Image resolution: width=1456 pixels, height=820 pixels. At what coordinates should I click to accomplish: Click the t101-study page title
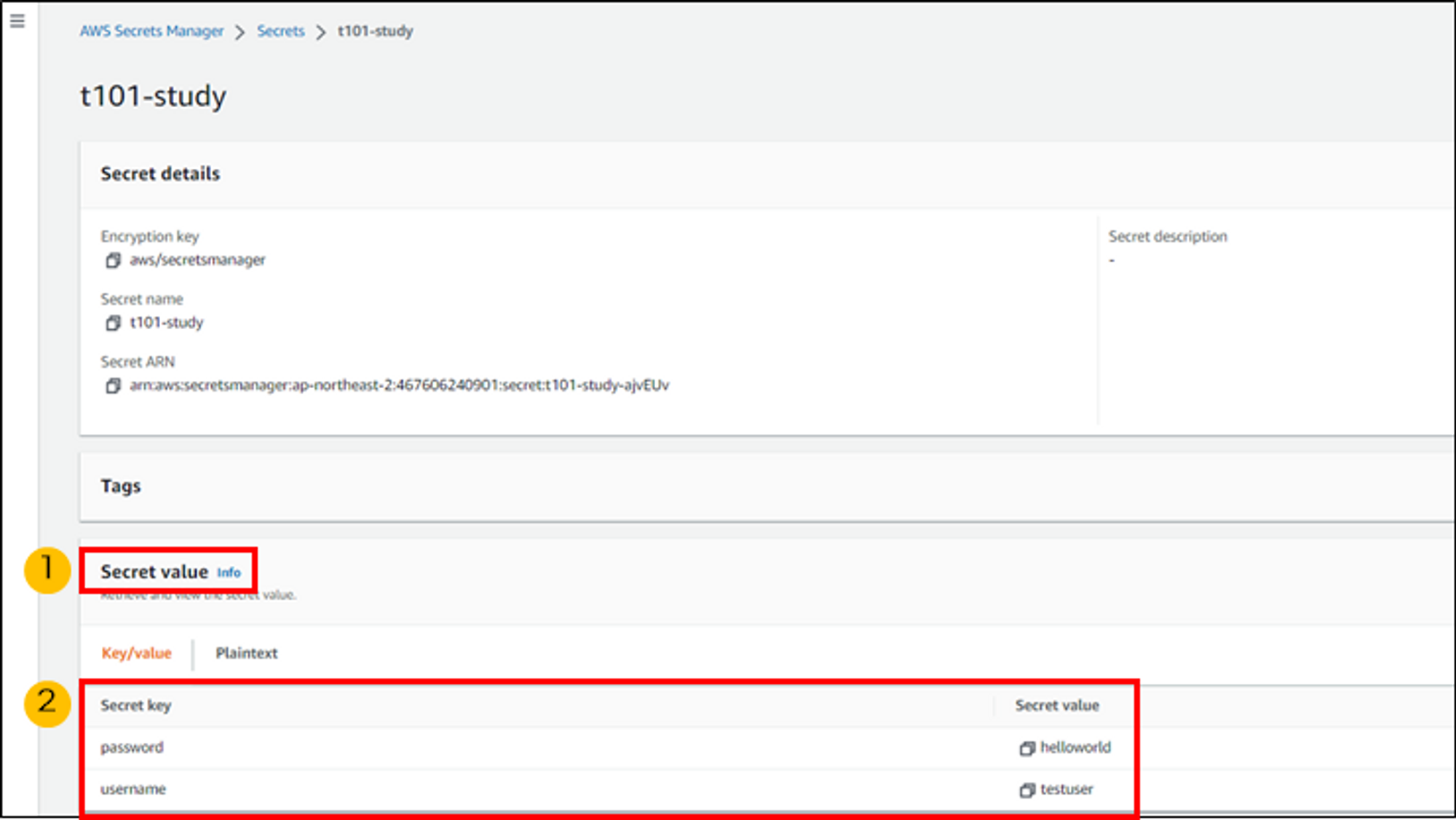coord(153,96)
